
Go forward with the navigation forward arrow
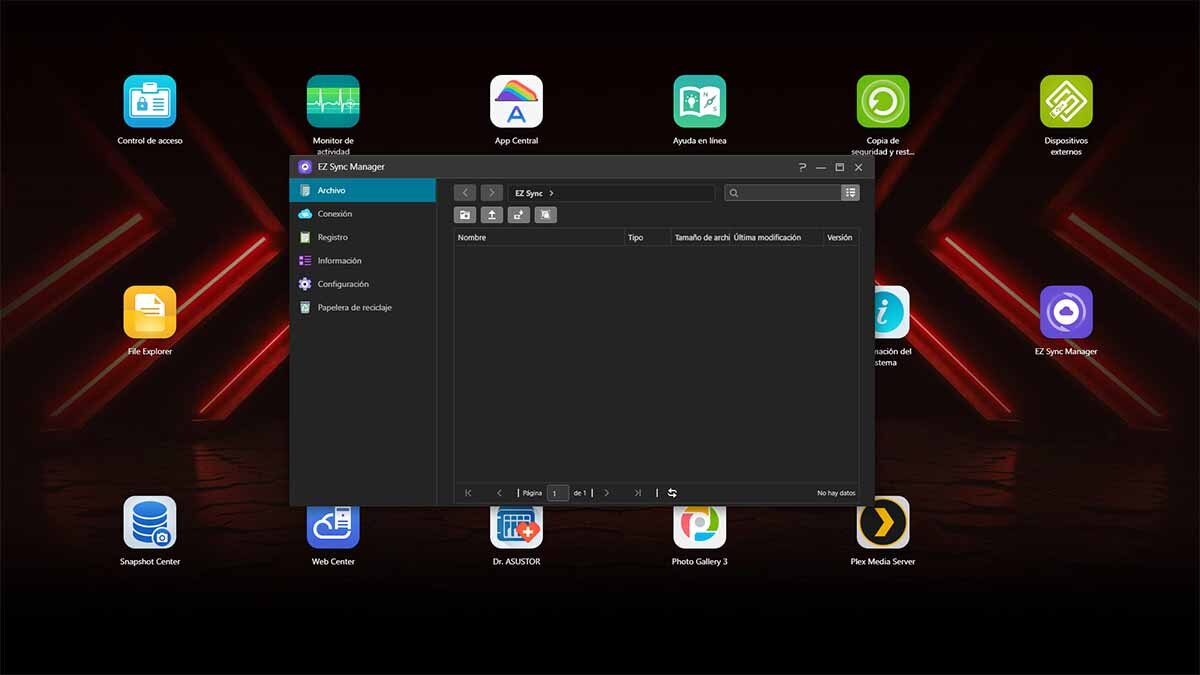point(491,193)
